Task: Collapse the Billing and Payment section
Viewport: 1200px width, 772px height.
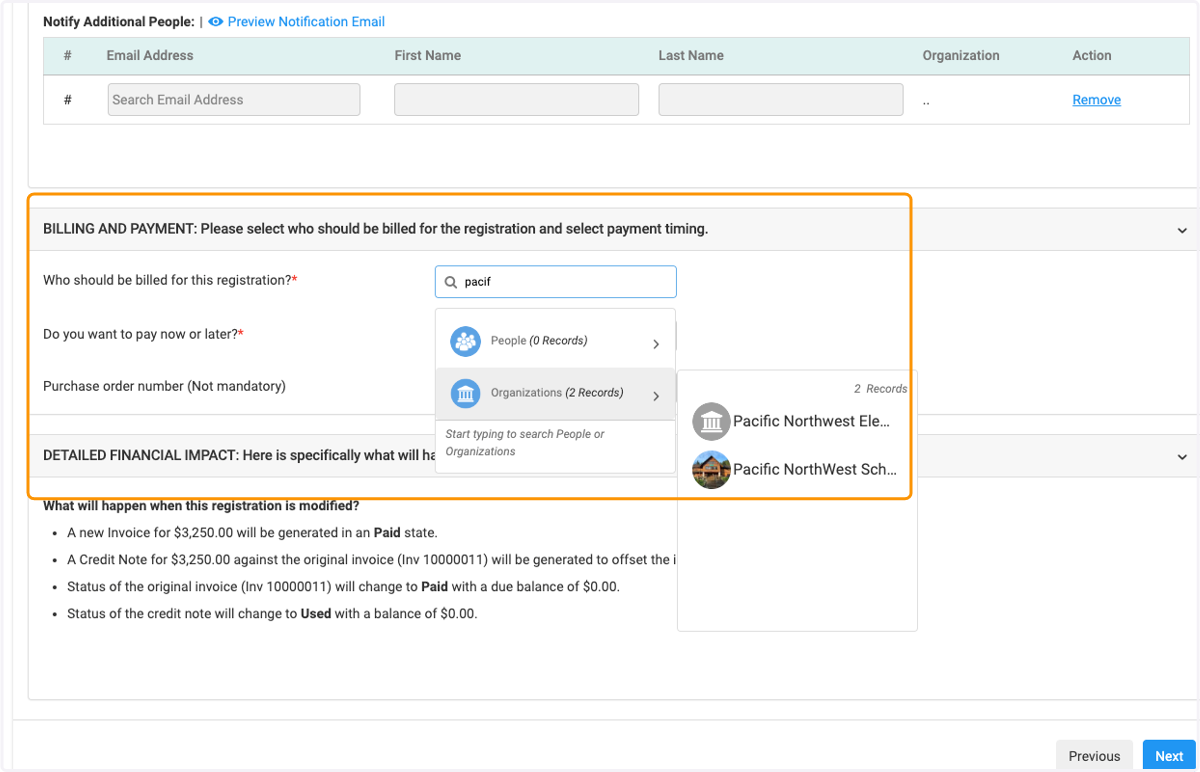Action: click(1182, 230)
